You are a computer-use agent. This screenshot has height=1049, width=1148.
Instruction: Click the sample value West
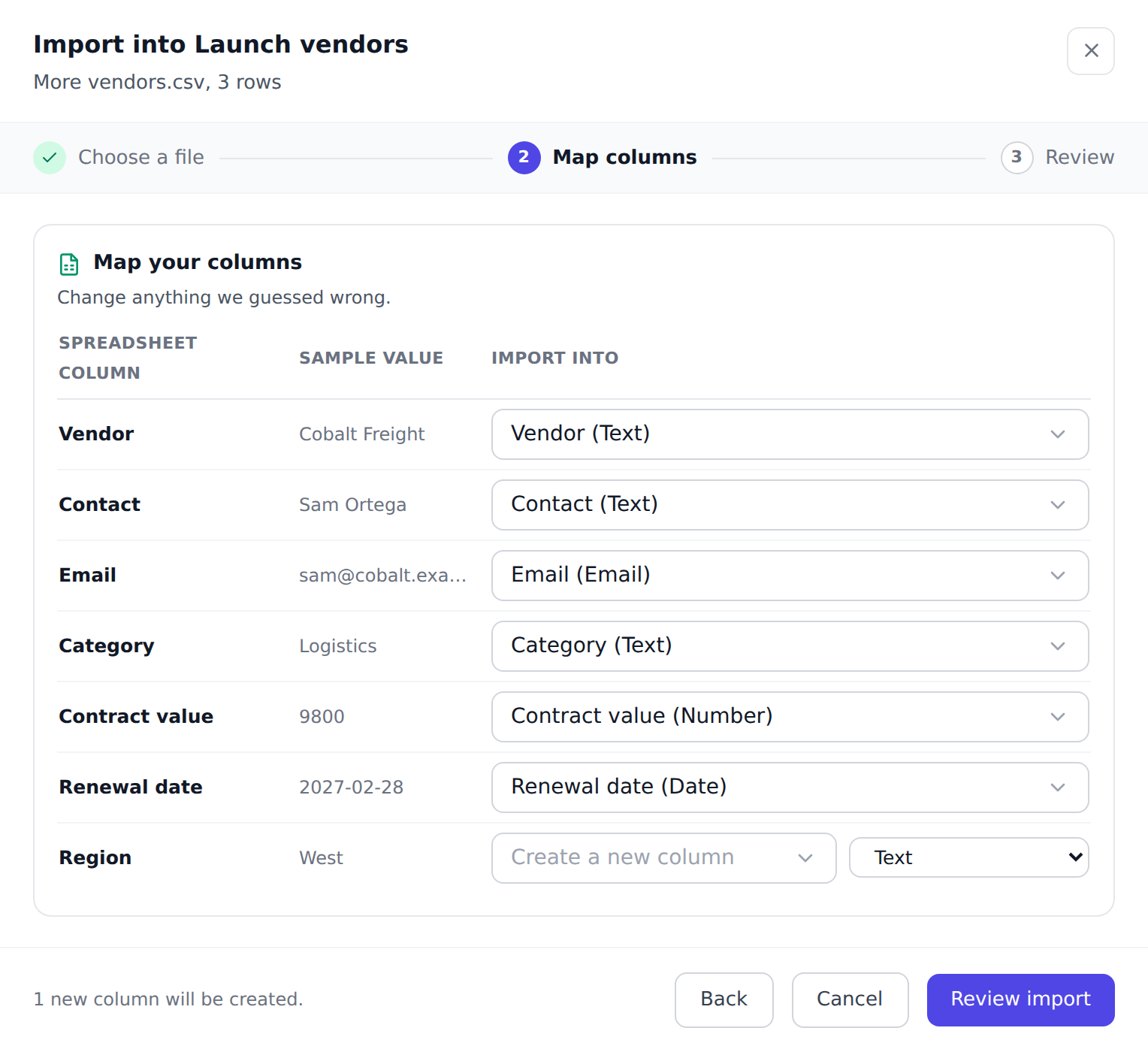[321, 858]
